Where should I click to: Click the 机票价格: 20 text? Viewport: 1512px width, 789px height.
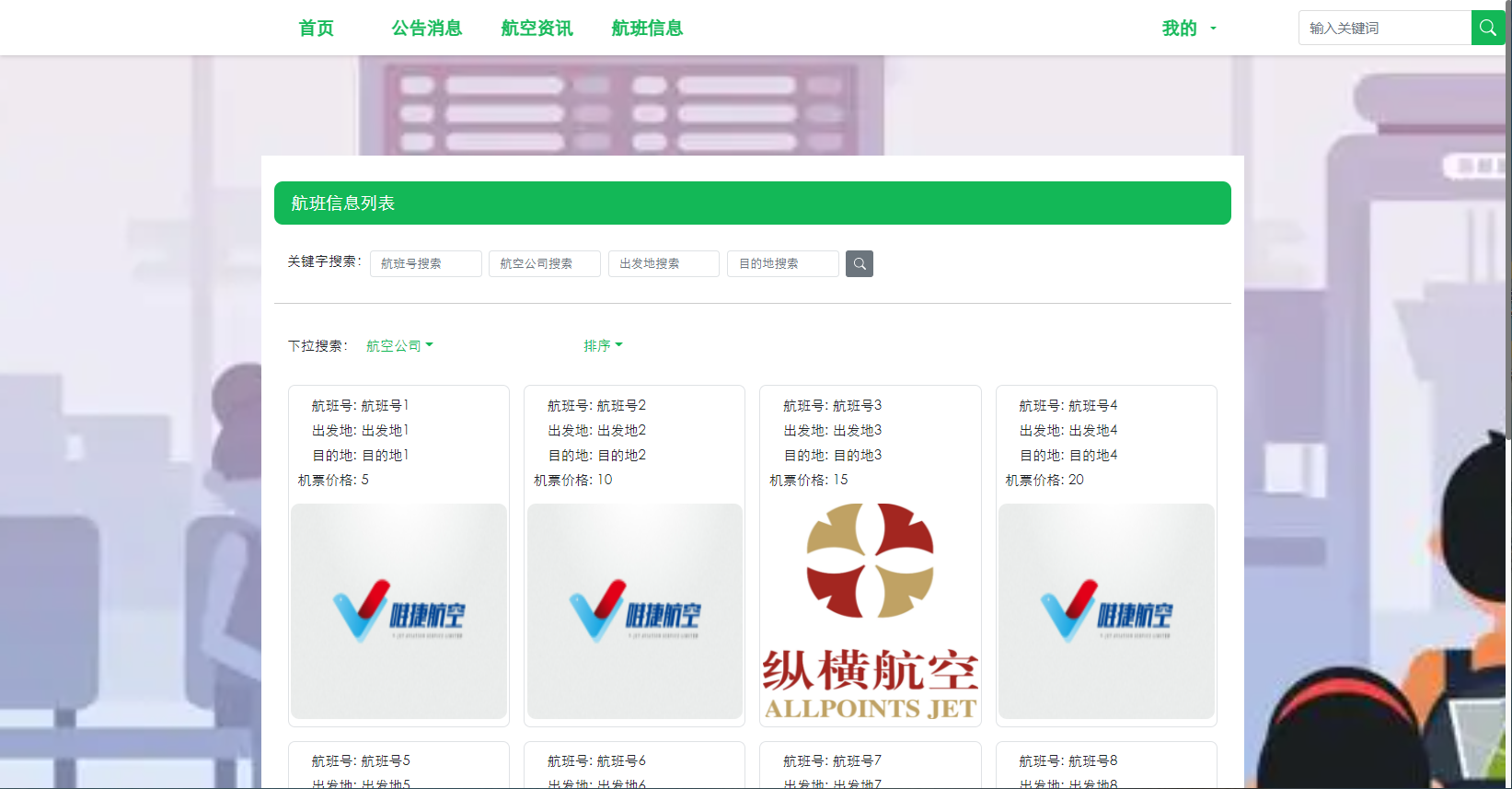coord(1045,480)
